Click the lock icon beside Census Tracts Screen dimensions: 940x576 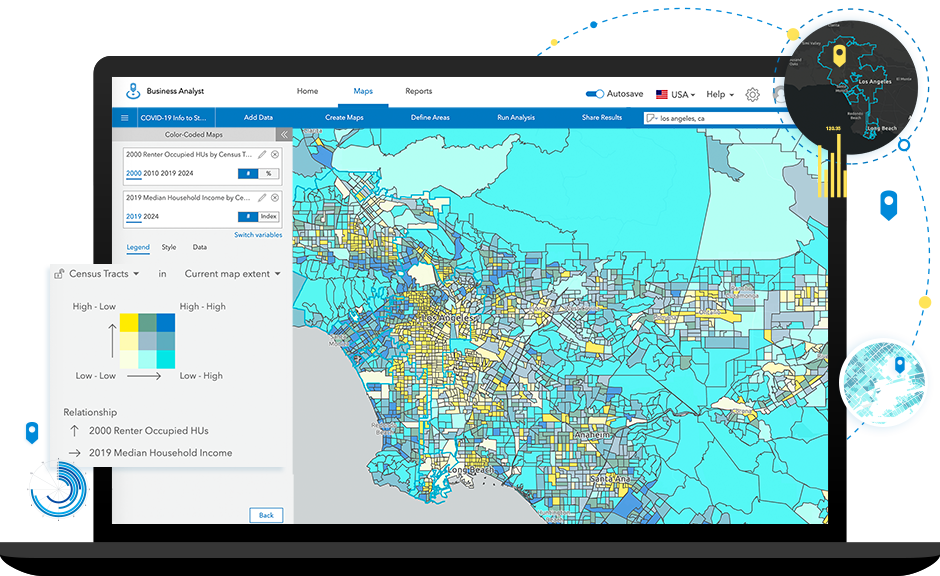(59, 274)
